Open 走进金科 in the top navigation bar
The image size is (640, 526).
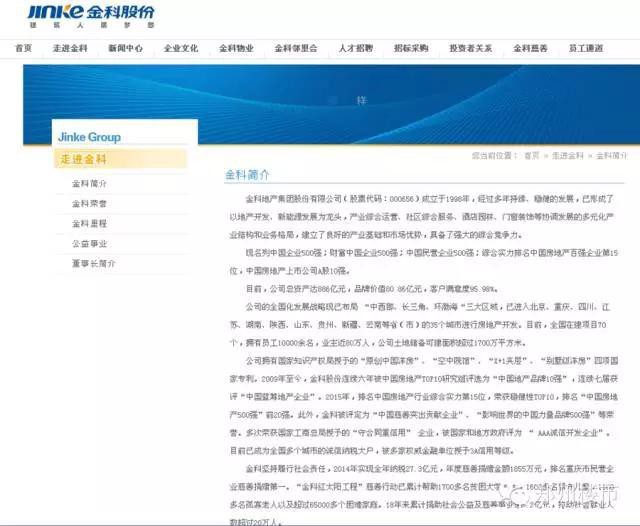click(70, 48)
